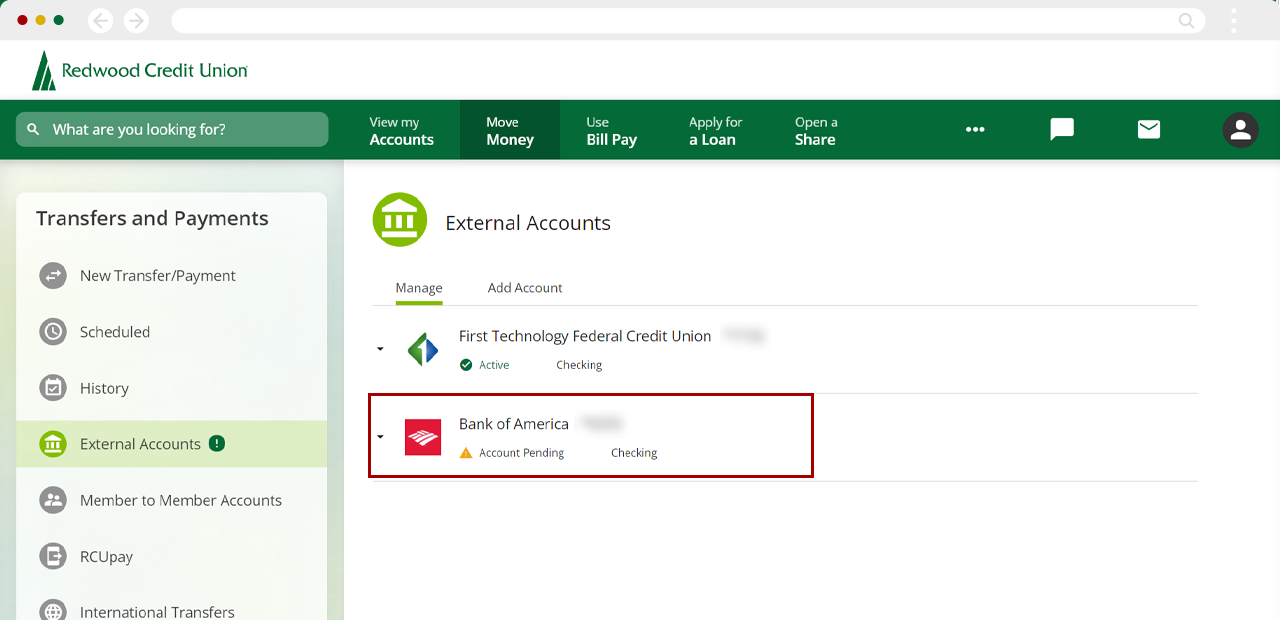
Task: Switch to the Add Account tab
Action: [x=525, y=288]
